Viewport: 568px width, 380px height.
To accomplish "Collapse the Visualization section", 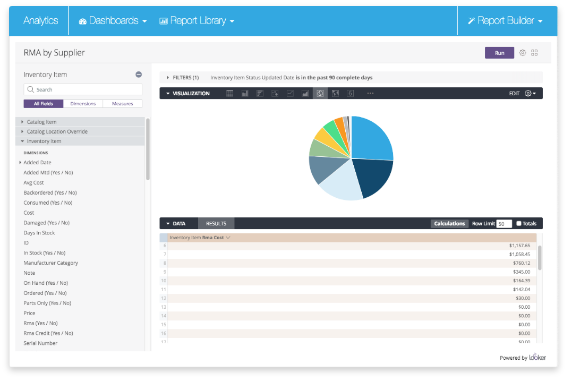I will pos(168,93).
